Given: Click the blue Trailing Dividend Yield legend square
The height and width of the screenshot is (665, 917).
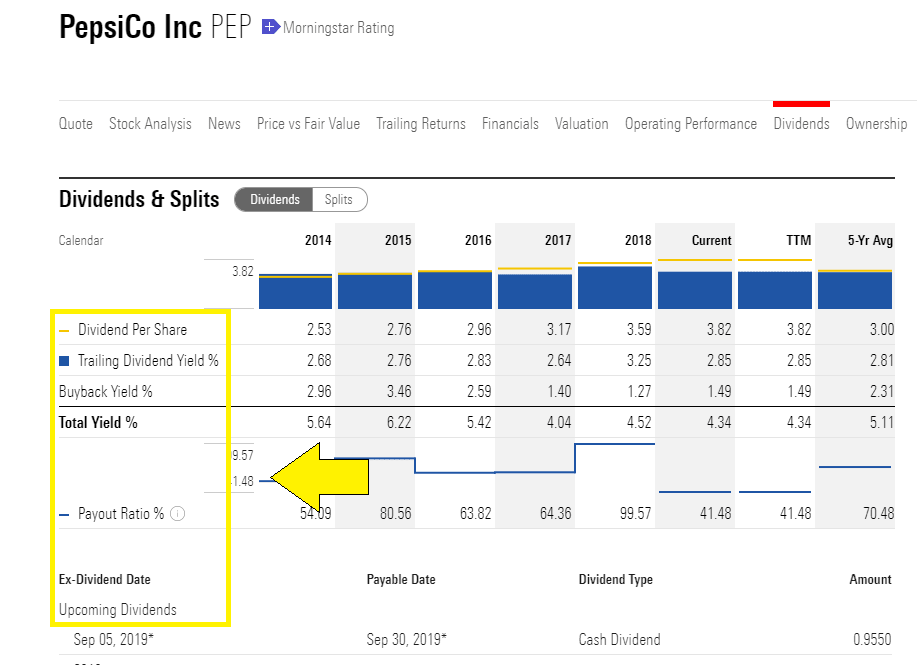Looking at the screenshot, I should tap(64, 361).
